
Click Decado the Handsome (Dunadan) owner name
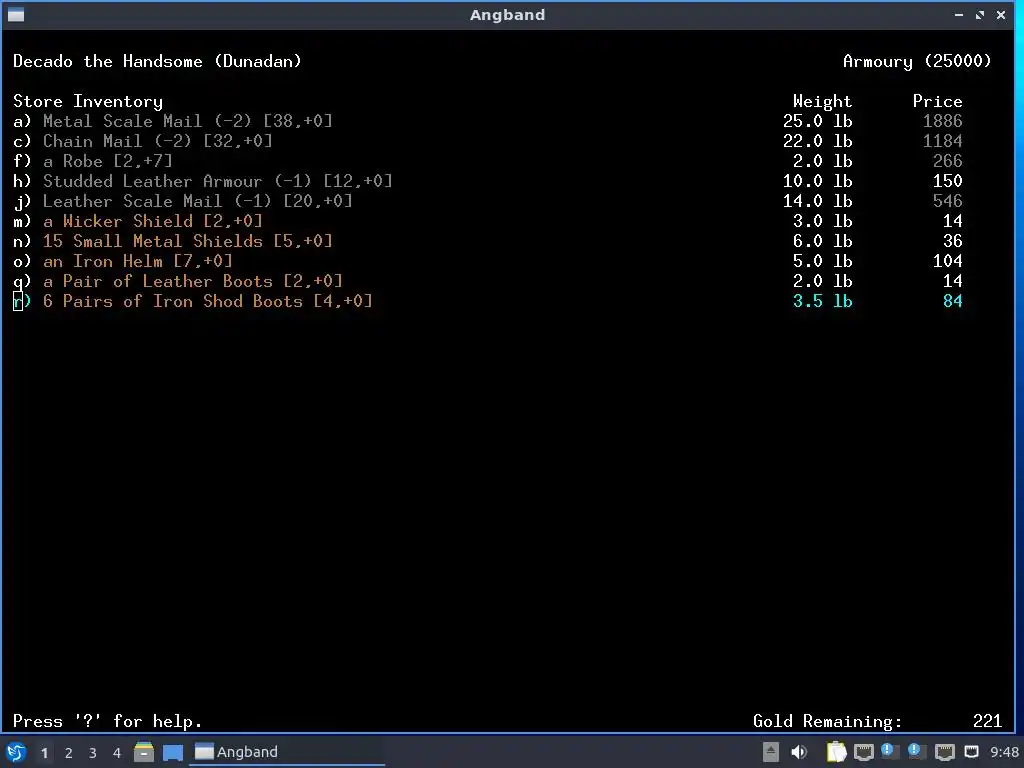157,61
